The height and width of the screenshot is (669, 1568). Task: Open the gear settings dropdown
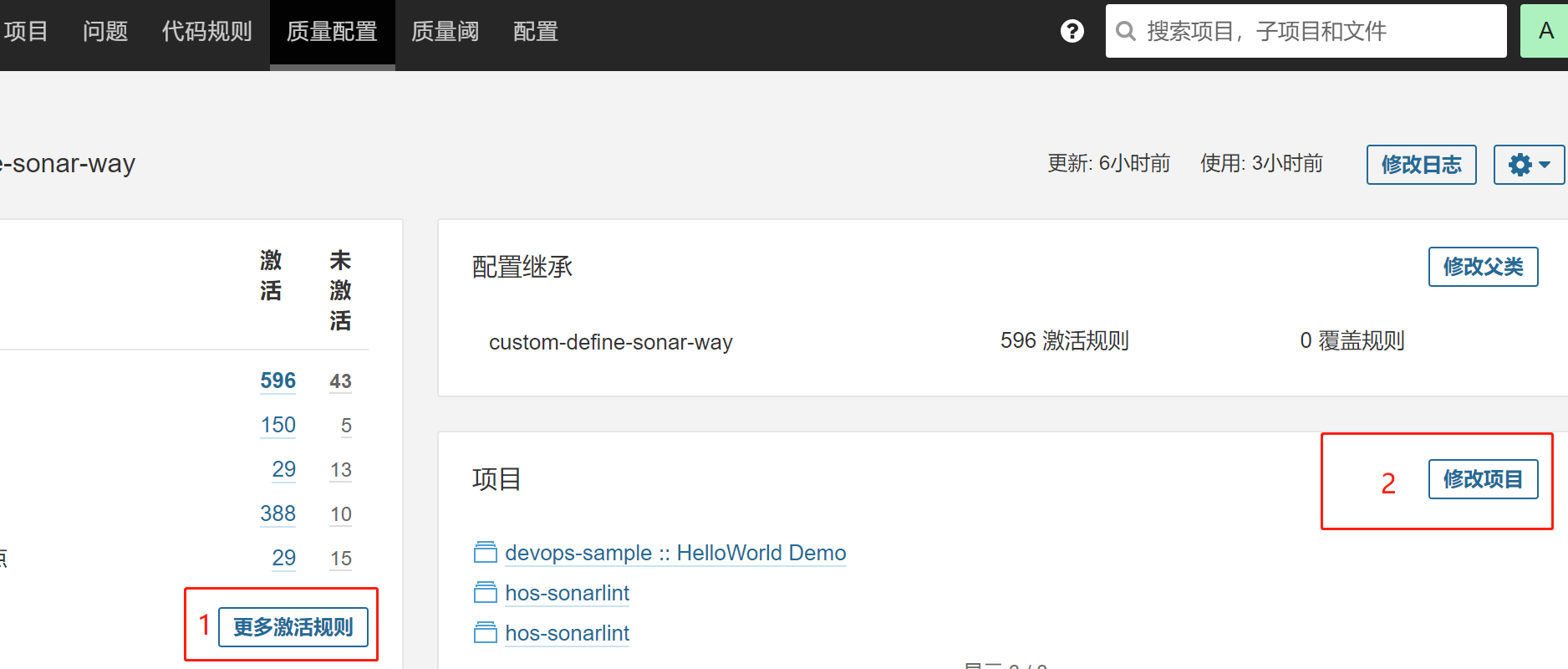click(1528, 165)
